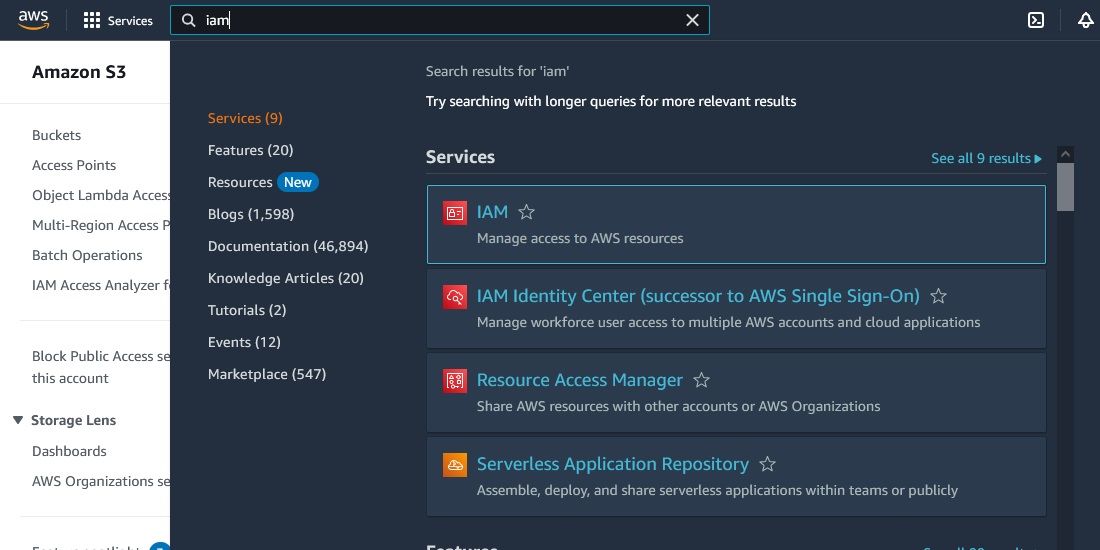Clear the search with the X button
The width and height of the screenshot is (1100, 550).
click(x=692, y=20)
